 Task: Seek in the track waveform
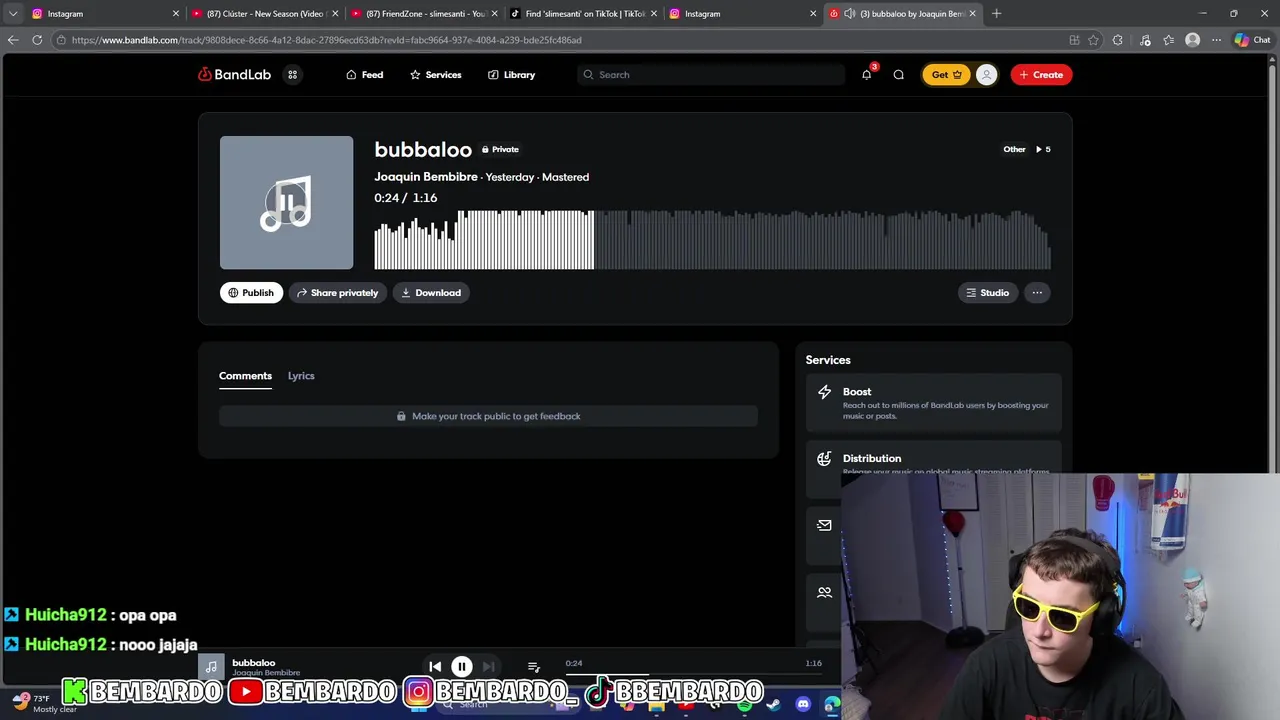click(x=712, y=240)
